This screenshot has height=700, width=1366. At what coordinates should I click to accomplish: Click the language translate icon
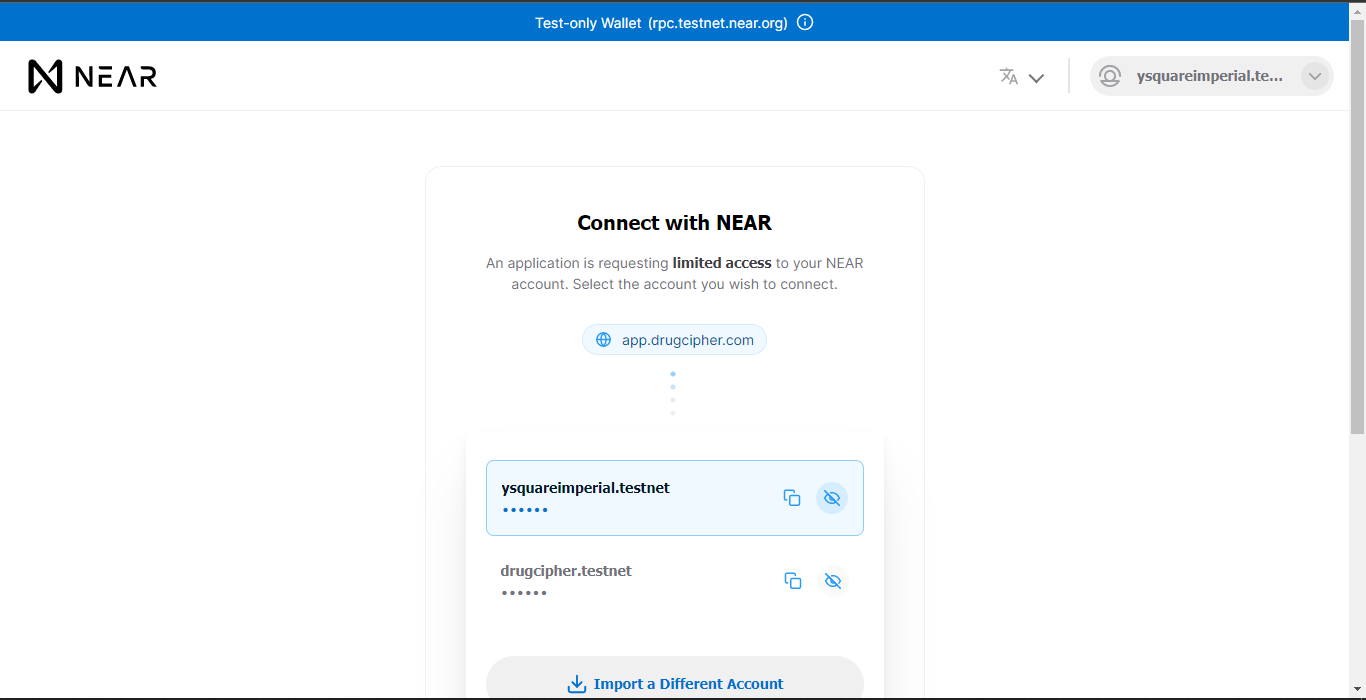pos(1009,76)
